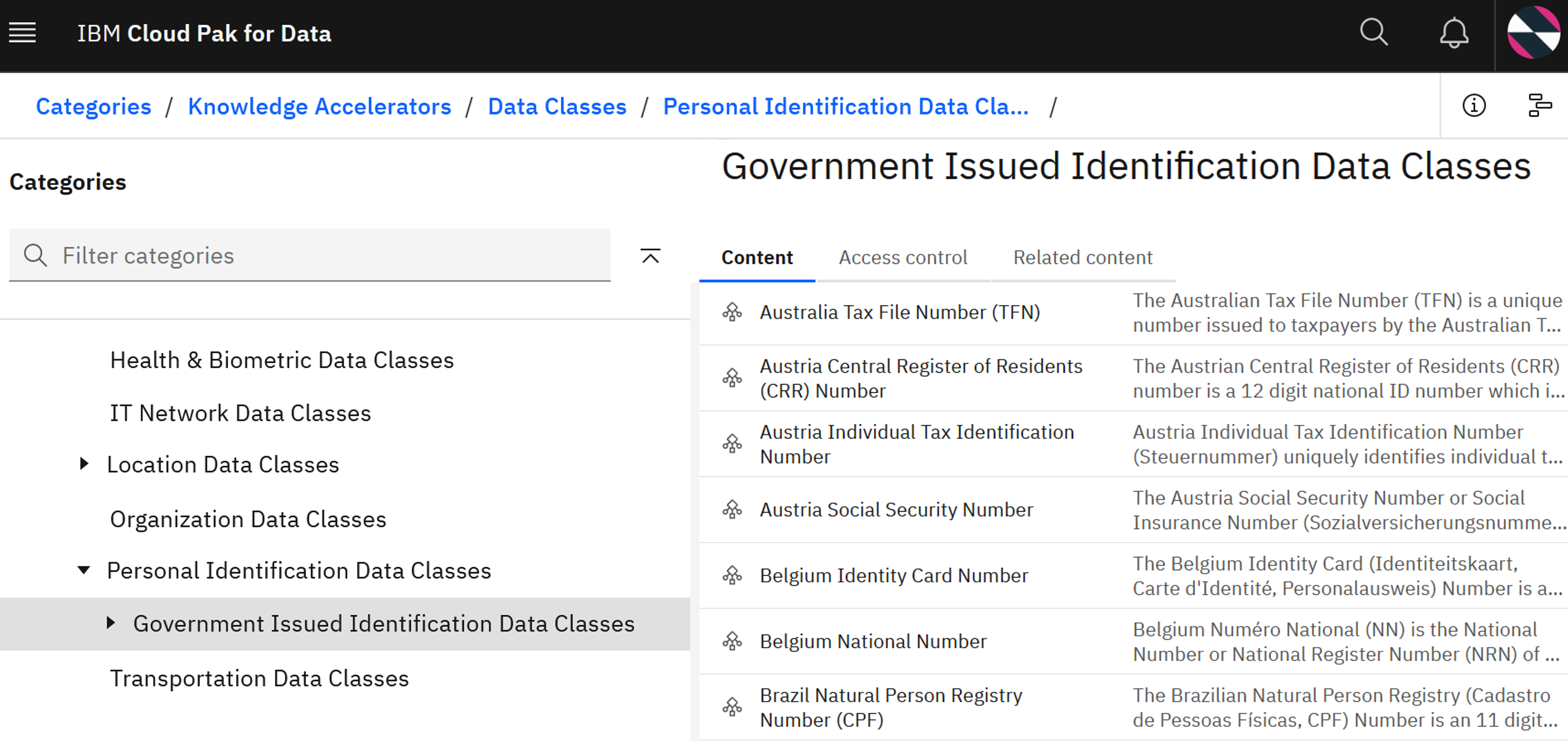This screenshot has height=741, width=1568.
Task: Open Austria Individual Tax Identification Number
Action: (x=917, y=444)
